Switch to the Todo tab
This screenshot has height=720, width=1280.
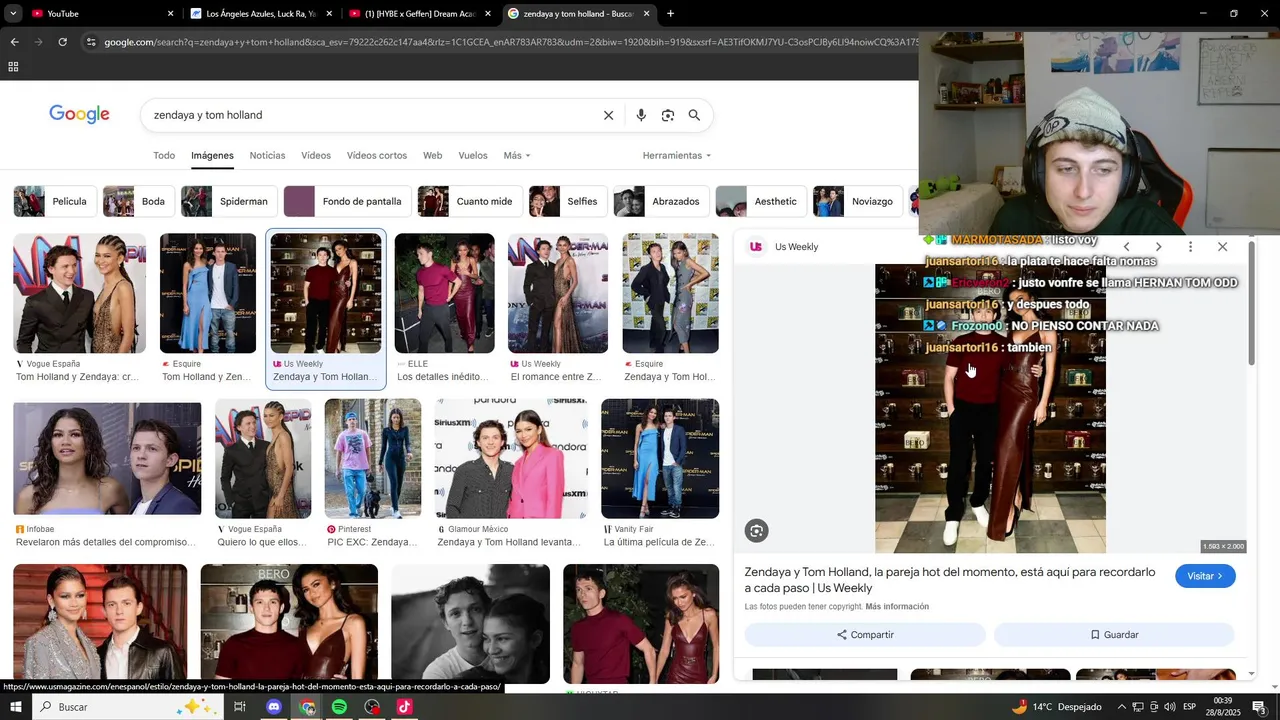[164, 156]
